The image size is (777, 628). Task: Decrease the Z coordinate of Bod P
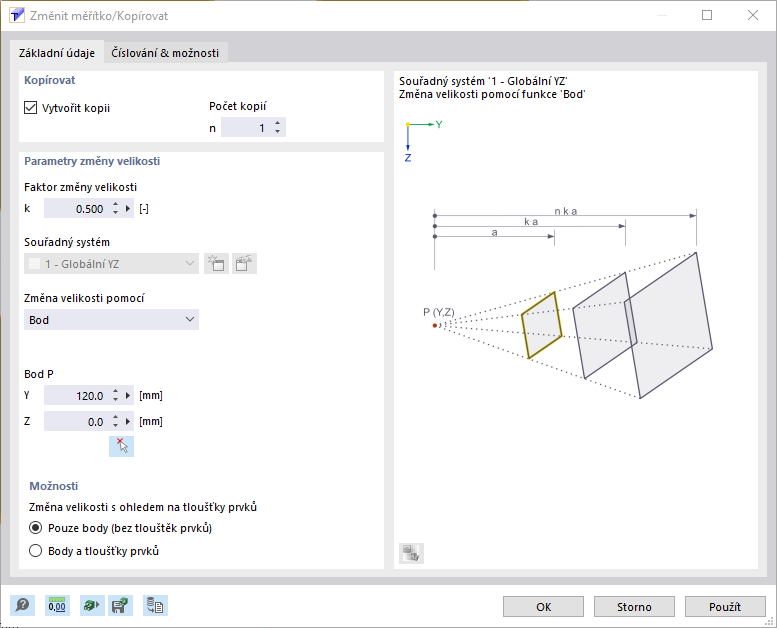coord(115,425)
